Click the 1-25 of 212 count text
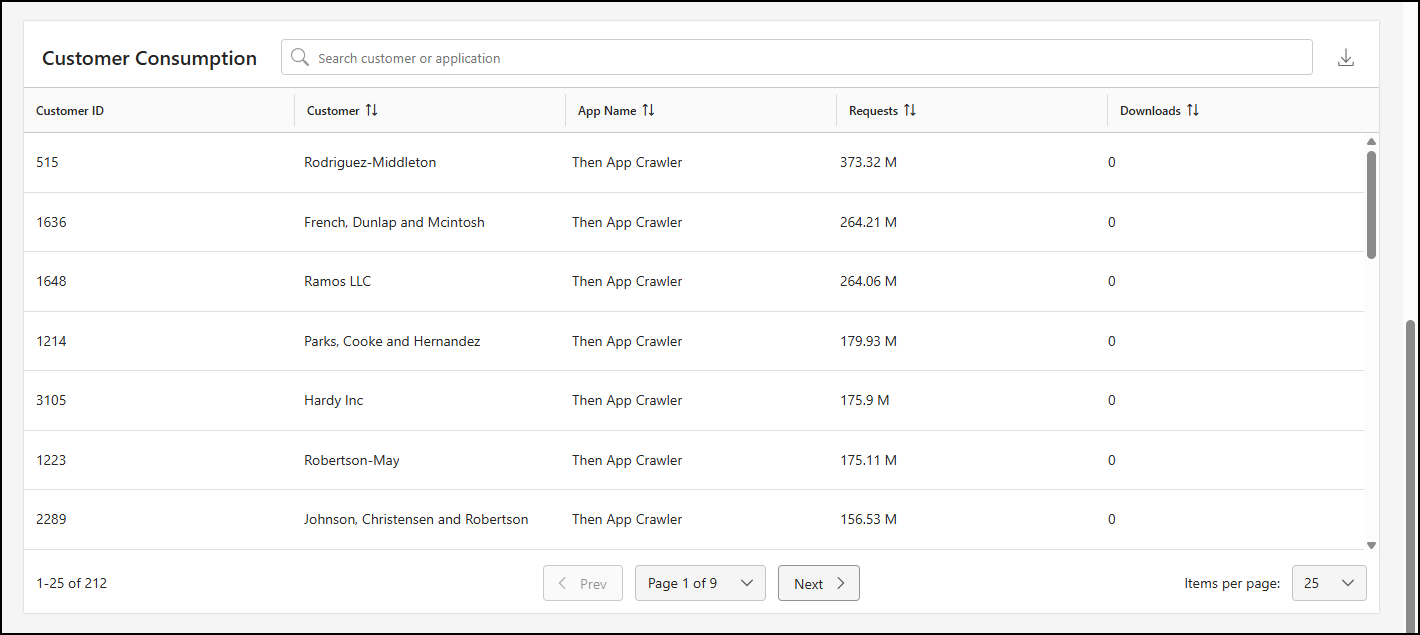 point(71,583)
